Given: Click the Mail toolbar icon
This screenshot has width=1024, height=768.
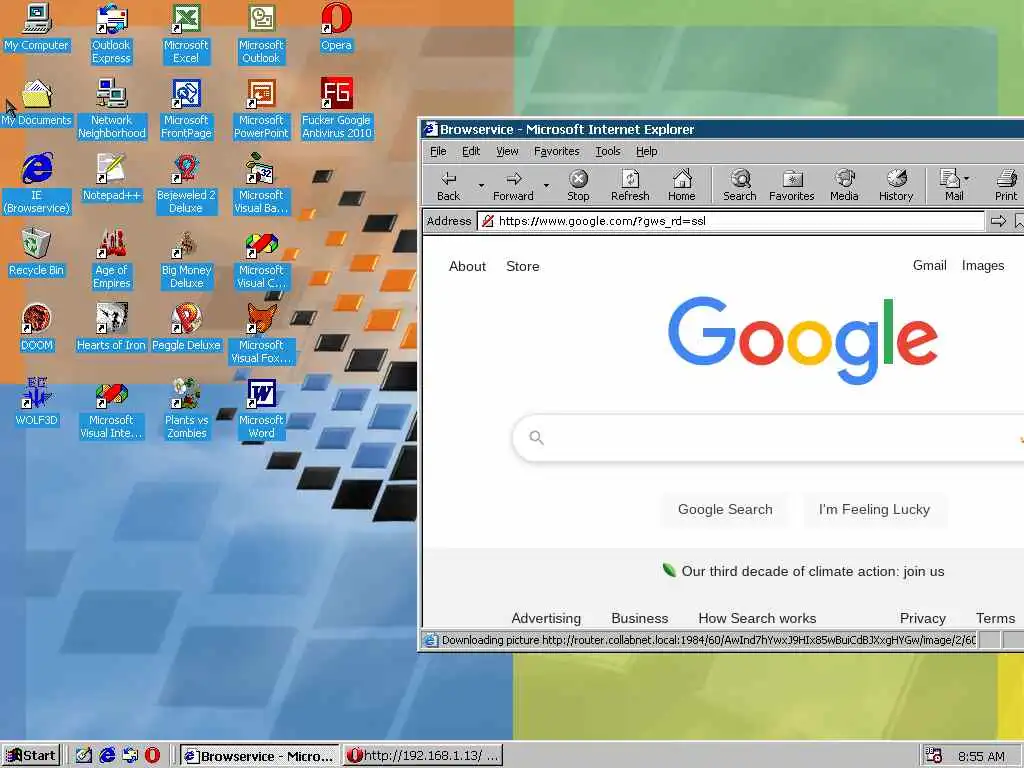Looking at the screenshot, I should pyautogui.click(x=951, y=185).
